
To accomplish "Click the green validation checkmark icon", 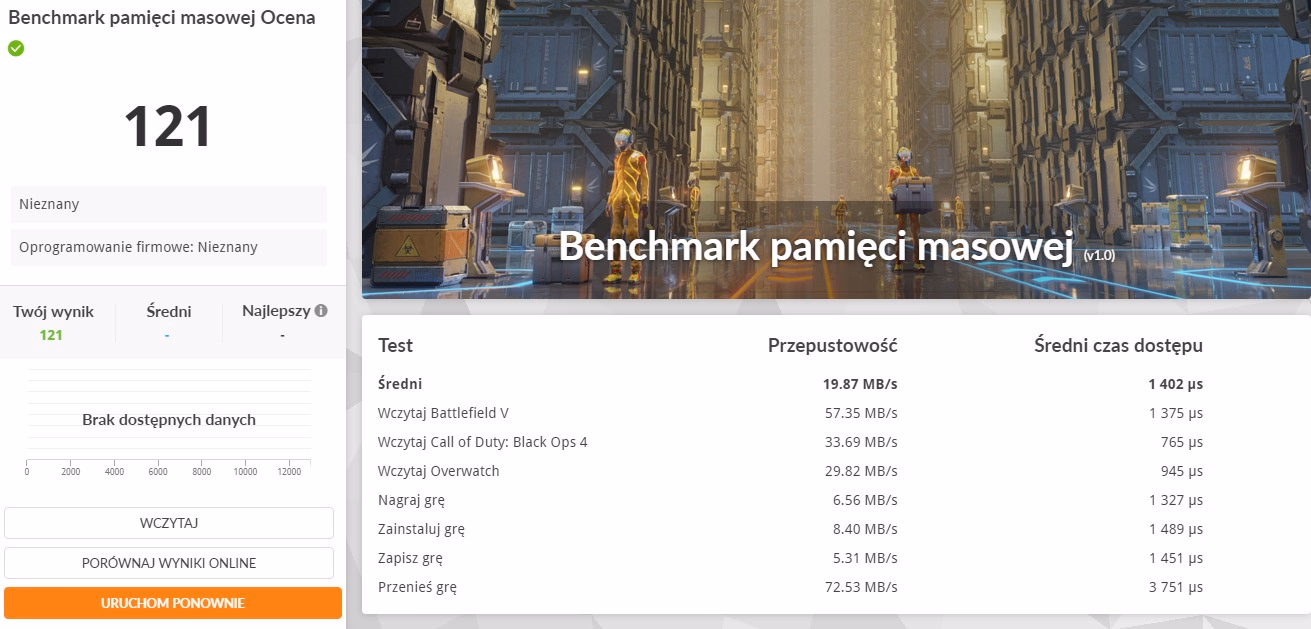I will click(16, 48).
